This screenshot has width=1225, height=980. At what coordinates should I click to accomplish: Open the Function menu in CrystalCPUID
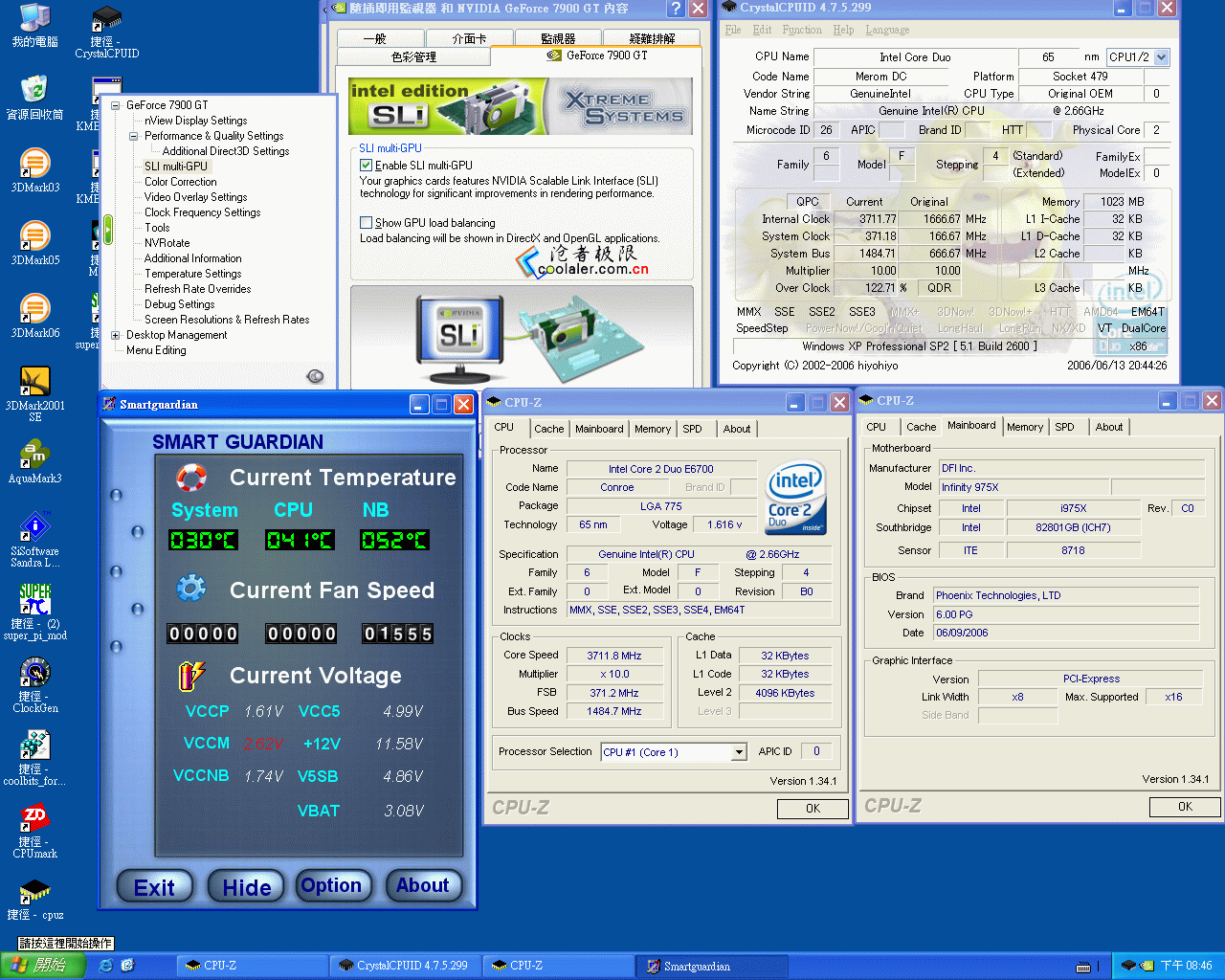pos(801,30)
